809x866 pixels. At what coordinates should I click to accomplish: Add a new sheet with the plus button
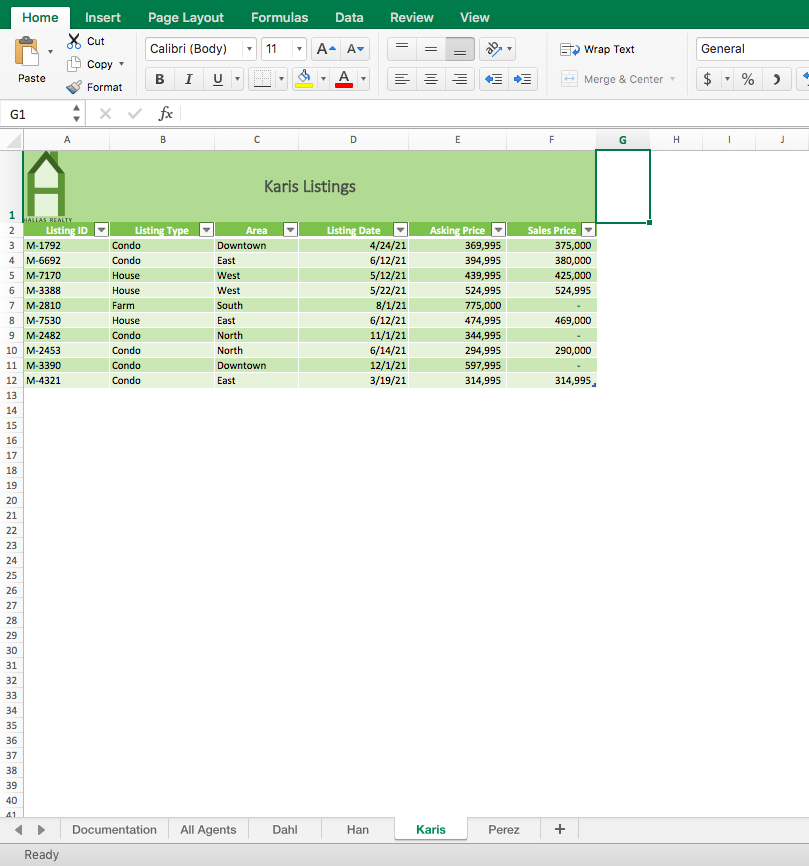point(559,829)
